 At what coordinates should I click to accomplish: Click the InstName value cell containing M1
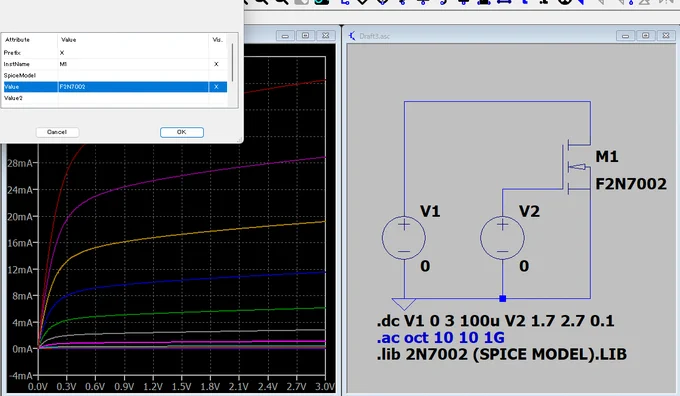click(x=133, y=64)
